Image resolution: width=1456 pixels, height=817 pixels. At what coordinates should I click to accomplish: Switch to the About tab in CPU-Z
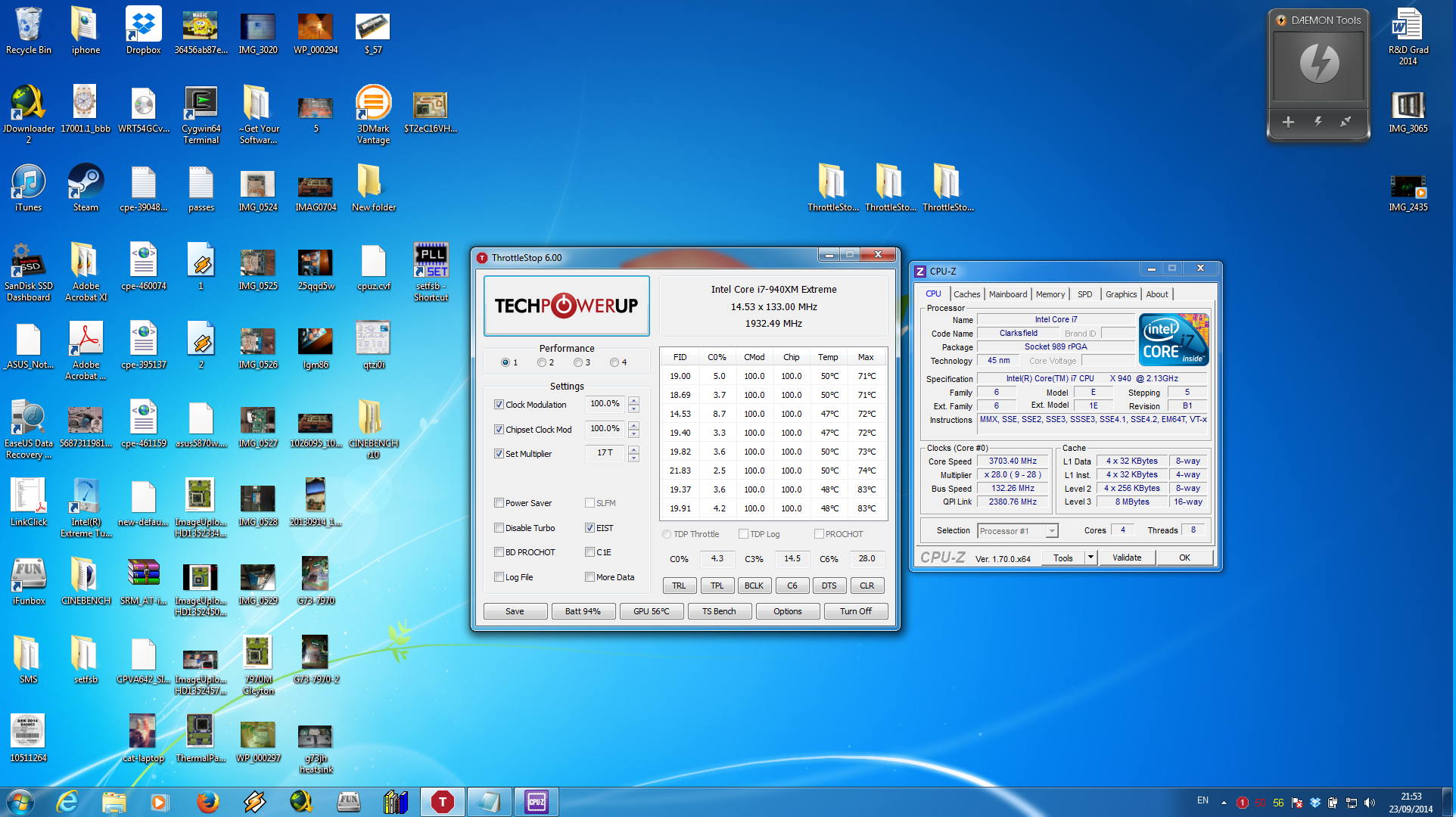pos(1157,294)
